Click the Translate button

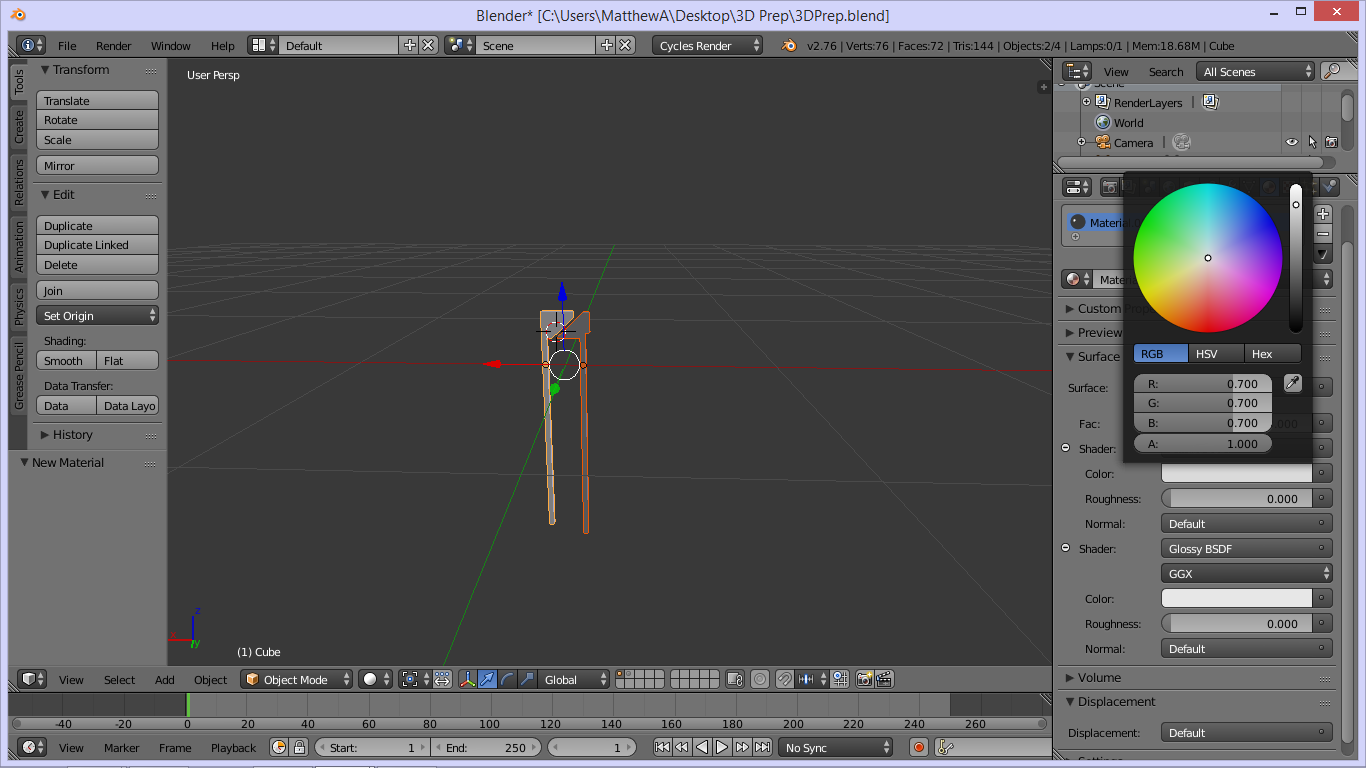click(x=98, y=100)
